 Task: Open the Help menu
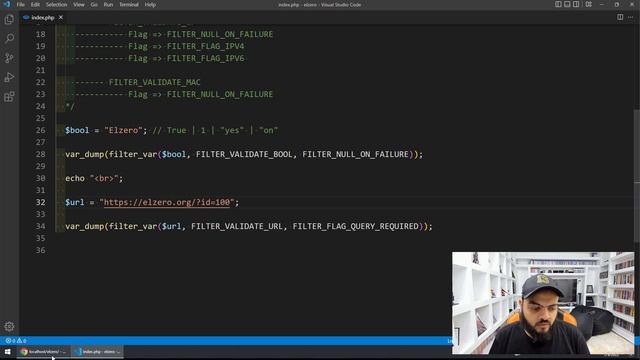pos(150,4)
